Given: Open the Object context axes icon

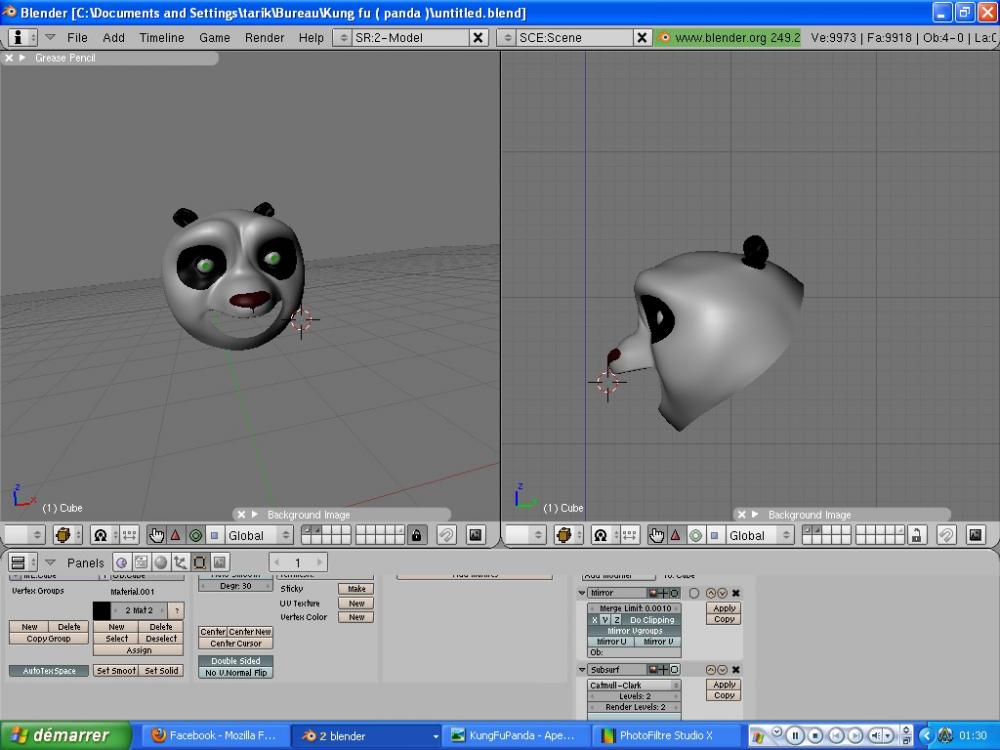Looking at the screenshot, I should tap(180, 562).
